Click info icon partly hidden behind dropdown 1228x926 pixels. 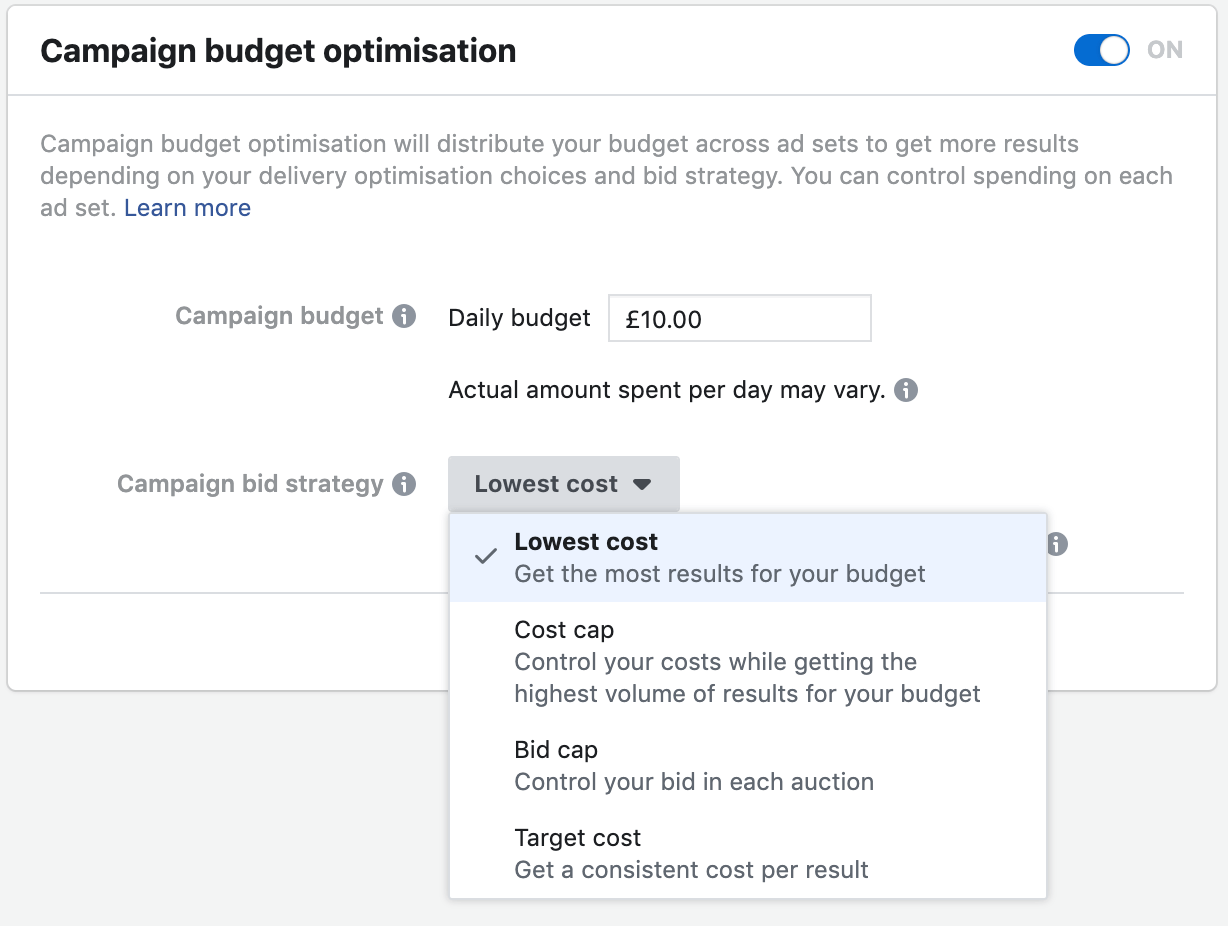[x=1057, y=545]
